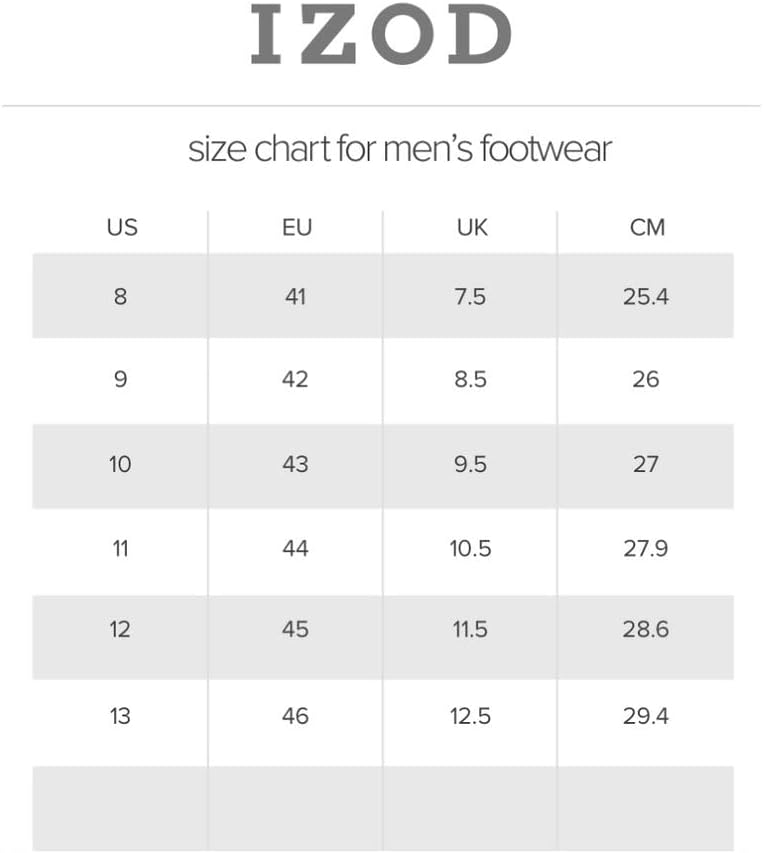Click UK size 7.5 cell
This screenshot has height=853, width=763.
point(470,296)
